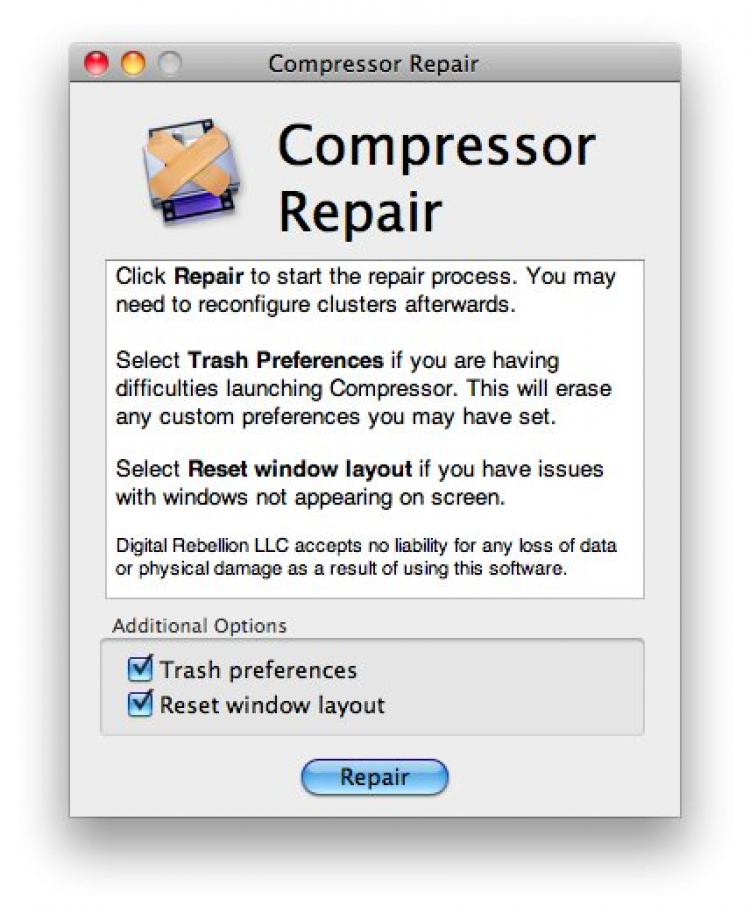This screenshot has height=913, width=750.
Task: Click the gray zoom button in title bar
Action: [x=168, y=64]
